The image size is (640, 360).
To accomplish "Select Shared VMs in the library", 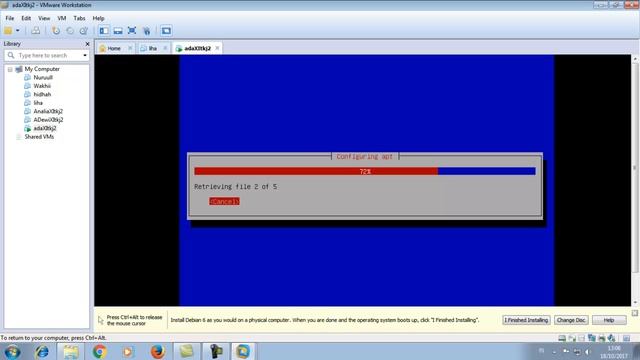I will coord(39,137).
